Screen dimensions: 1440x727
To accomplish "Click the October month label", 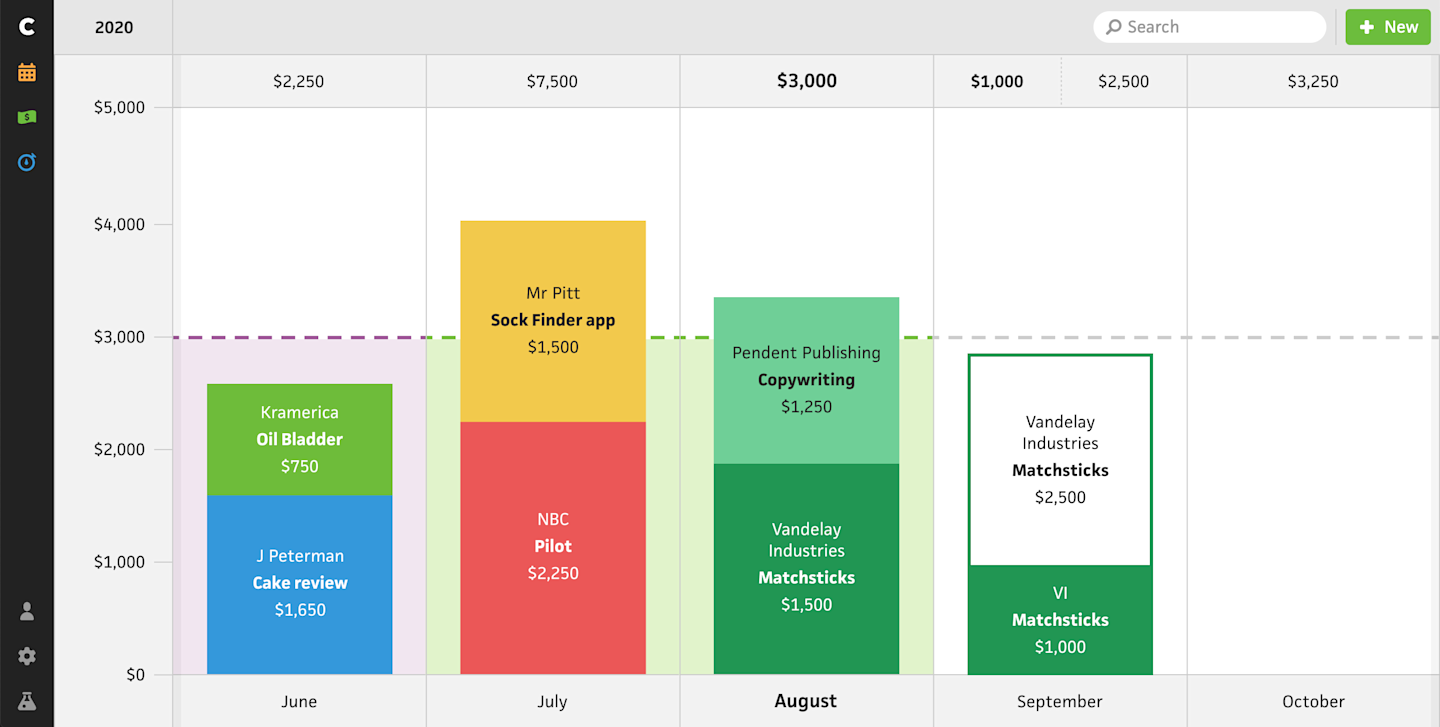I will coord(1313,702).
